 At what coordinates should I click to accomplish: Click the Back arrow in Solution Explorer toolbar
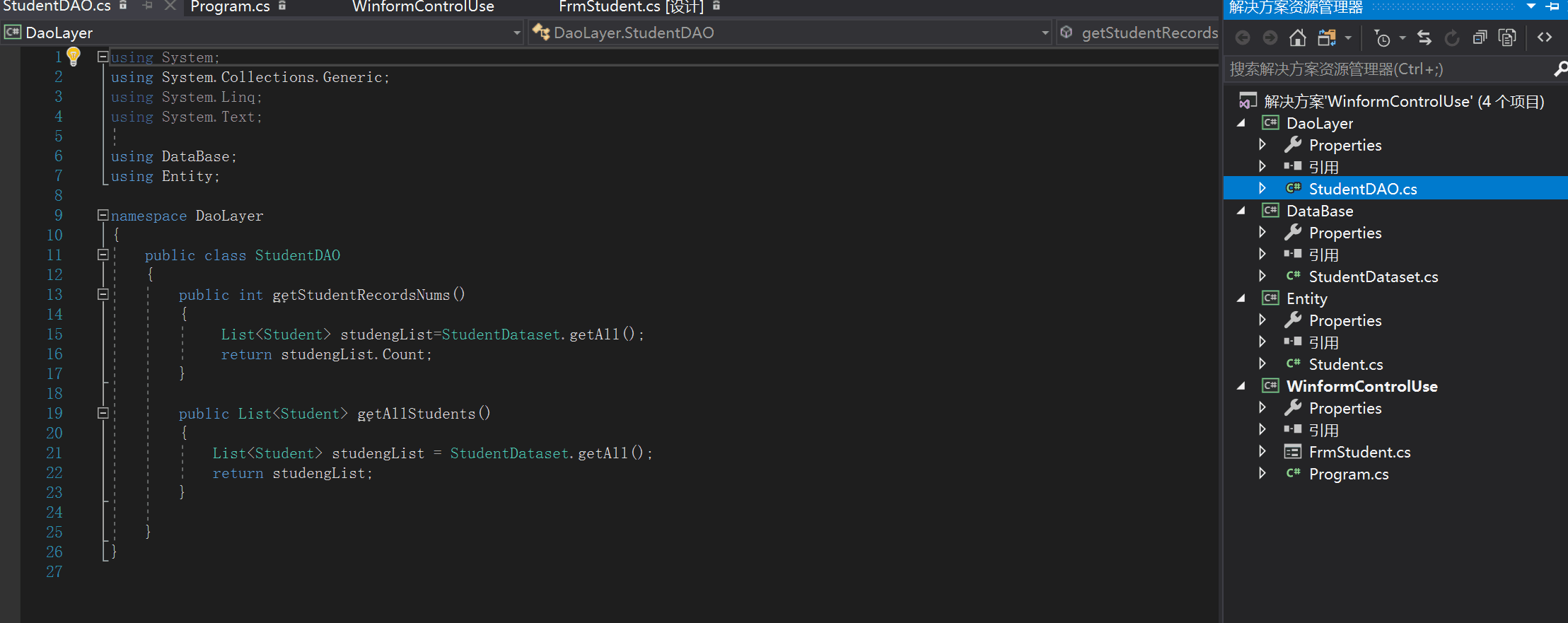coord(1243,37)
